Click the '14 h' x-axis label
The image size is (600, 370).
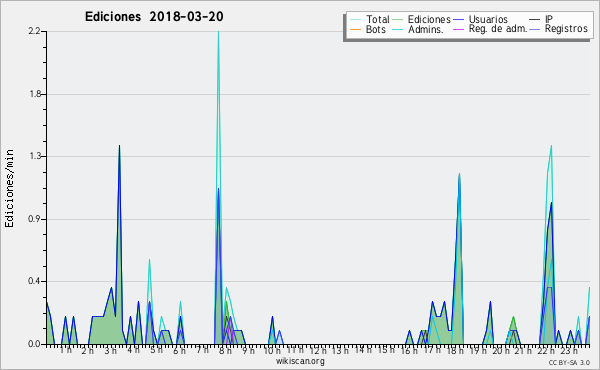click(x=363, y=350)
